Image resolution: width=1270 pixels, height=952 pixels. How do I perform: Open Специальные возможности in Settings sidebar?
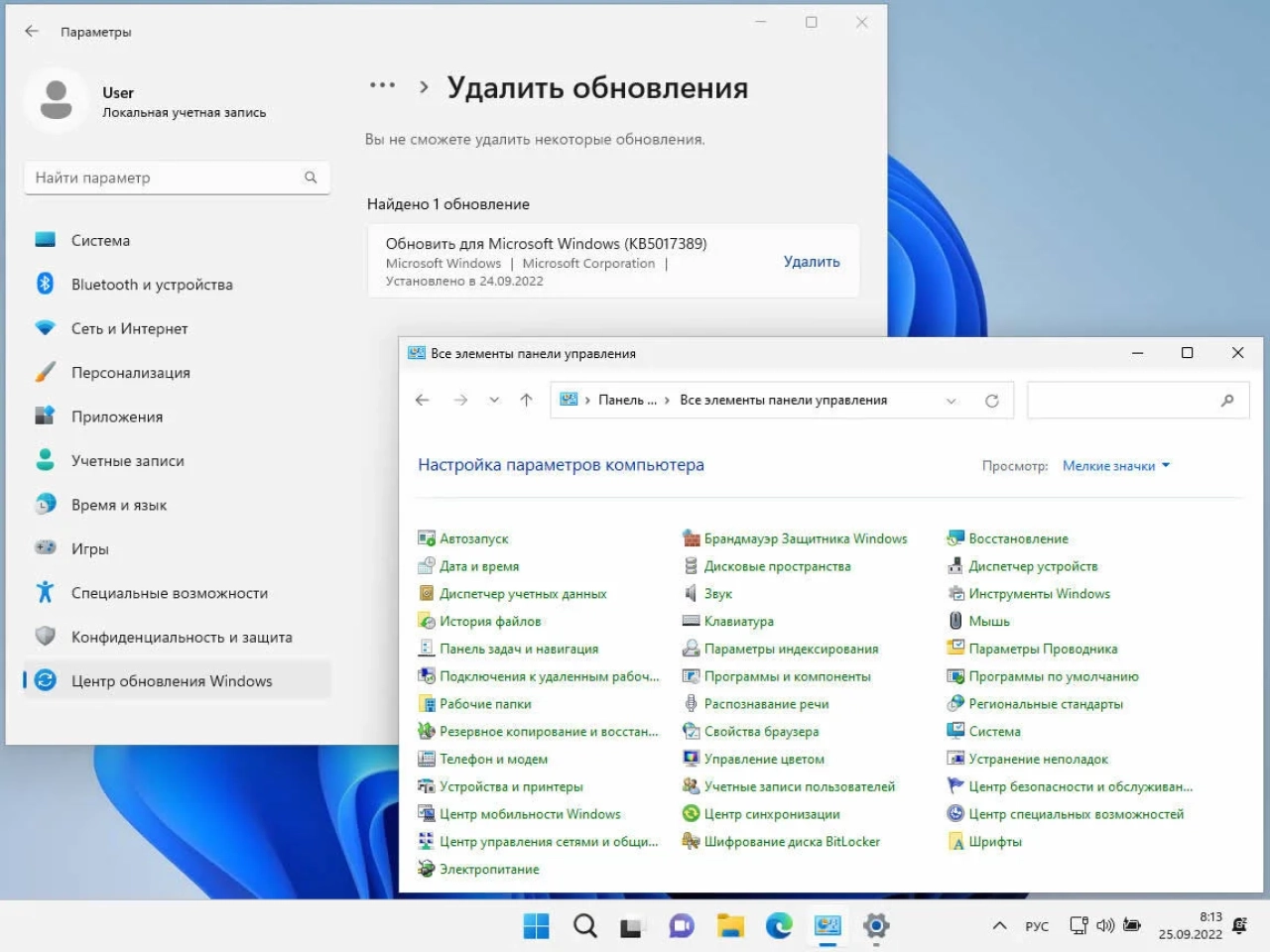177,593
